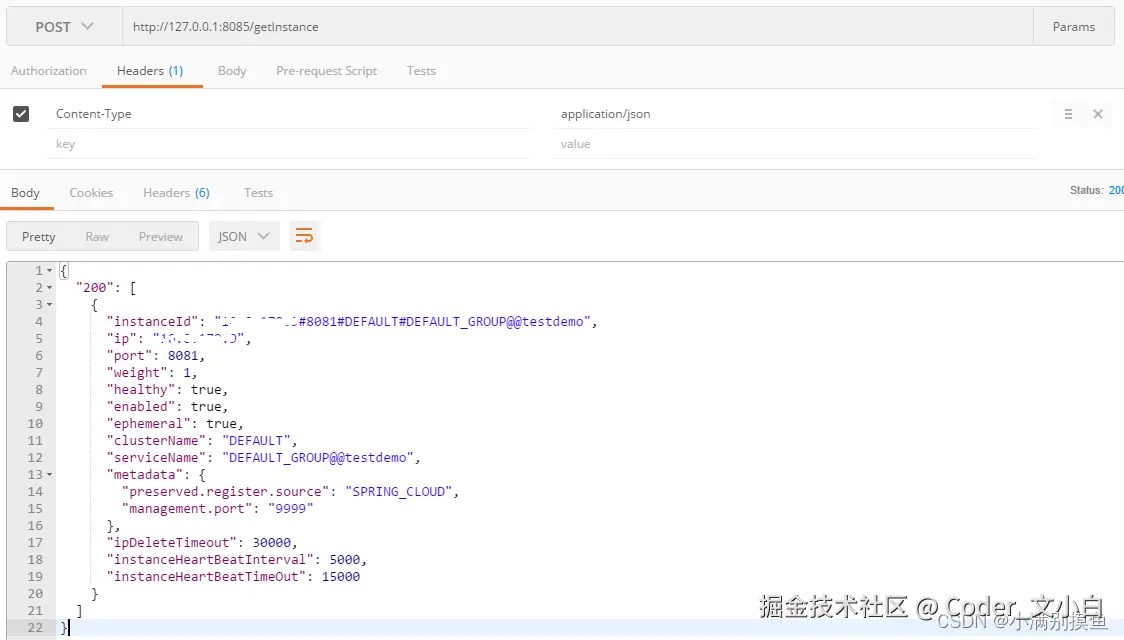
Task: Open the Pre-request Script tab
Action: click(x=326, y=71)
